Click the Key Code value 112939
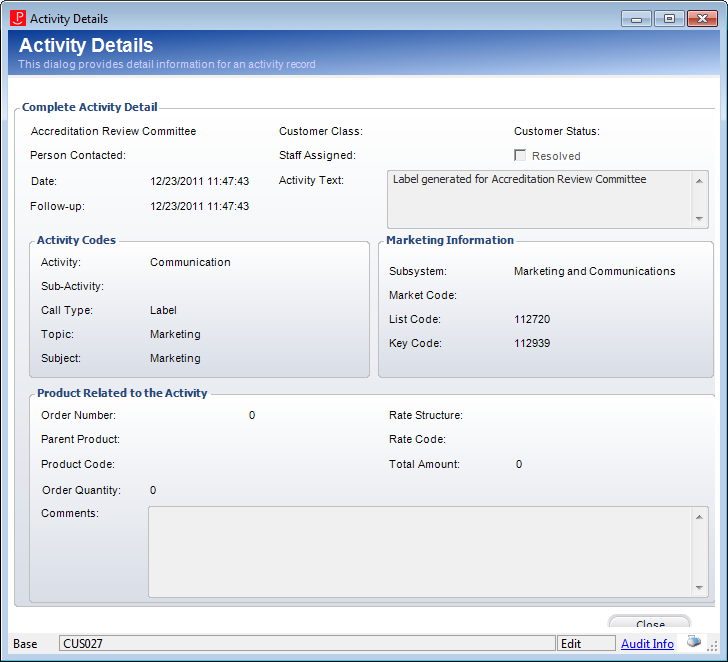Screen dimensions: 728x662 pyautogui.click(x=532, y=344)
